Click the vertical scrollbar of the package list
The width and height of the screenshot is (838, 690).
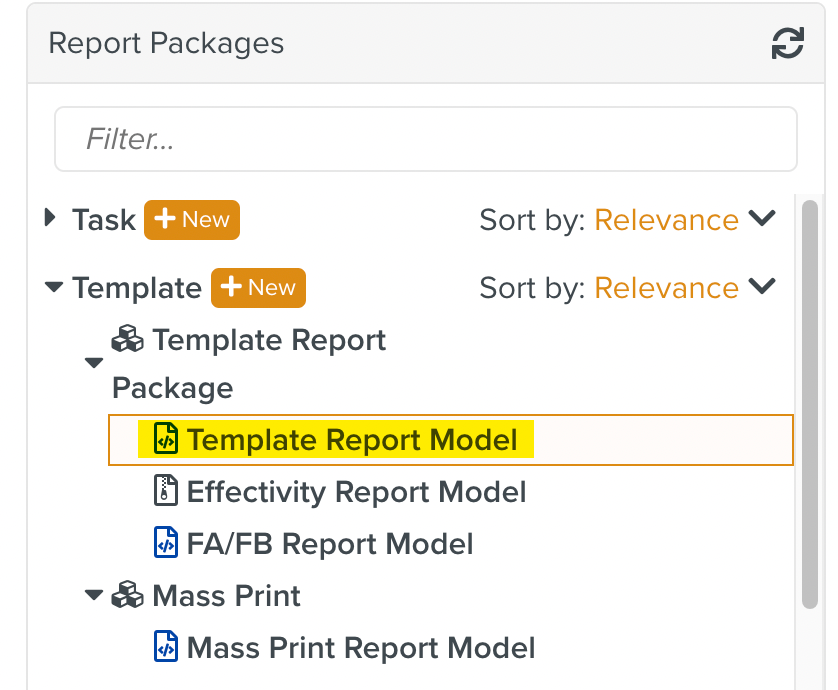[809, 400]
